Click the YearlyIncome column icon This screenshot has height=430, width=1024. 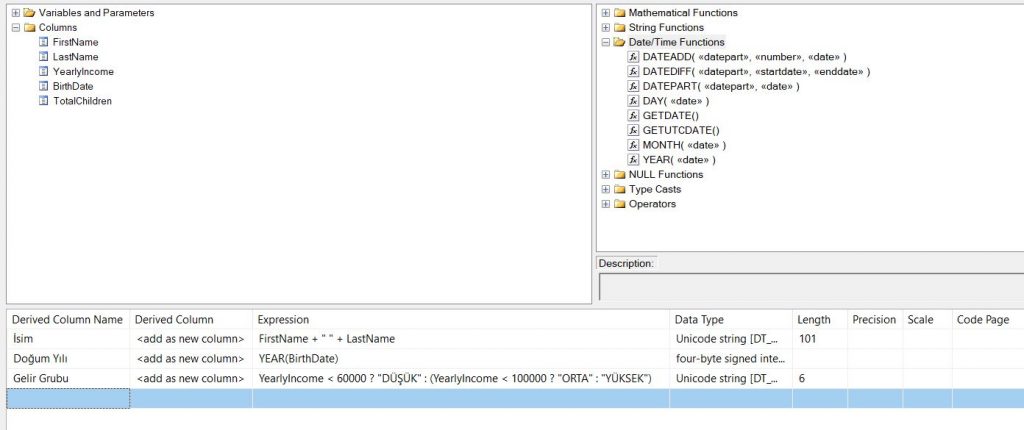(44, 71)
